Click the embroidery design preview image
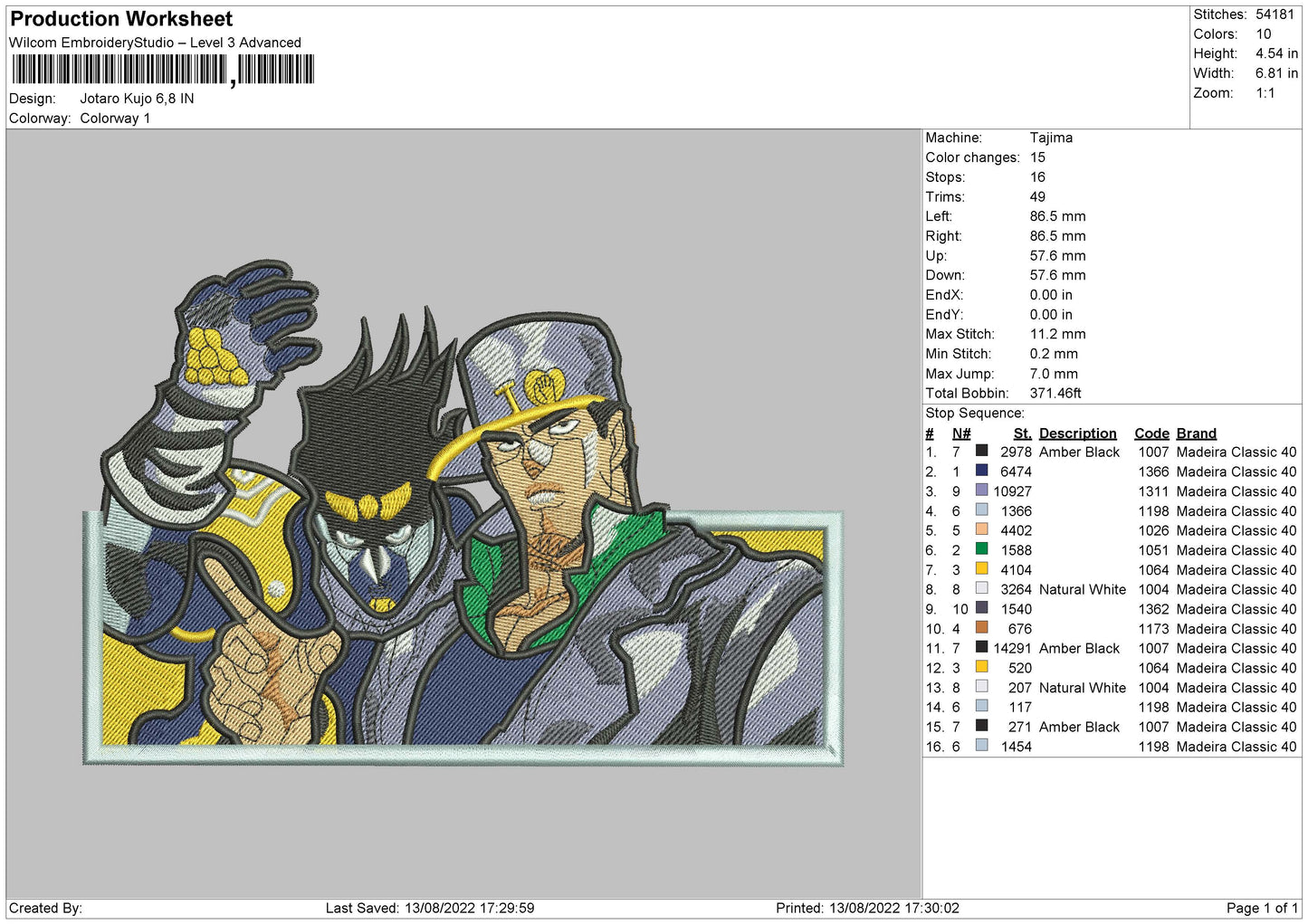 click(463, 513)
